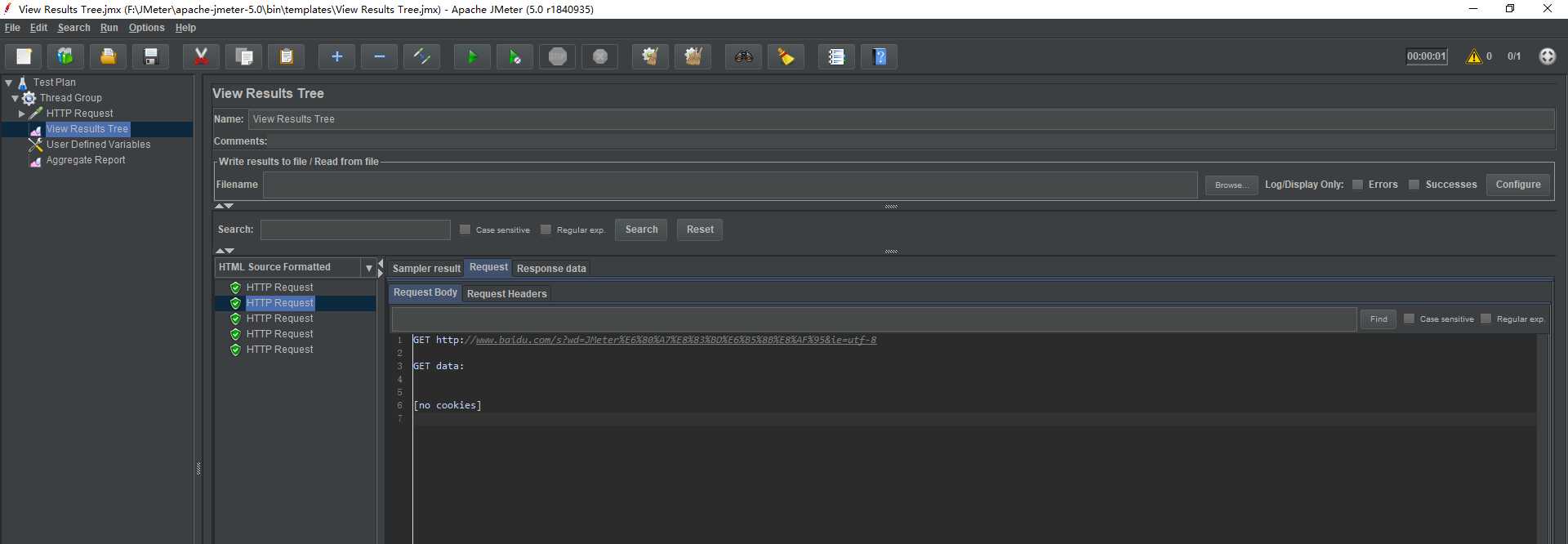Viewport: 1568px width, 544px height.
Task: Open the Templates toolbar icon
Action: pos(65,56)
